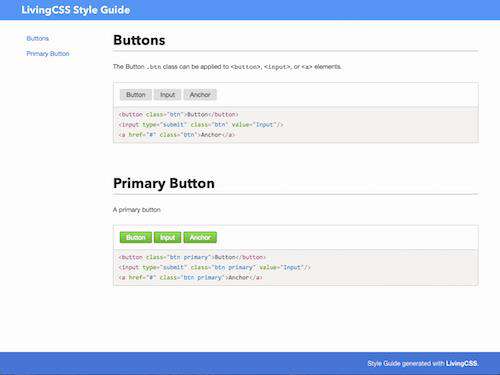The height and width of the screenshot is (375, 500).
Task: Click the "A primary button" description text
Action: coord(137,210)
